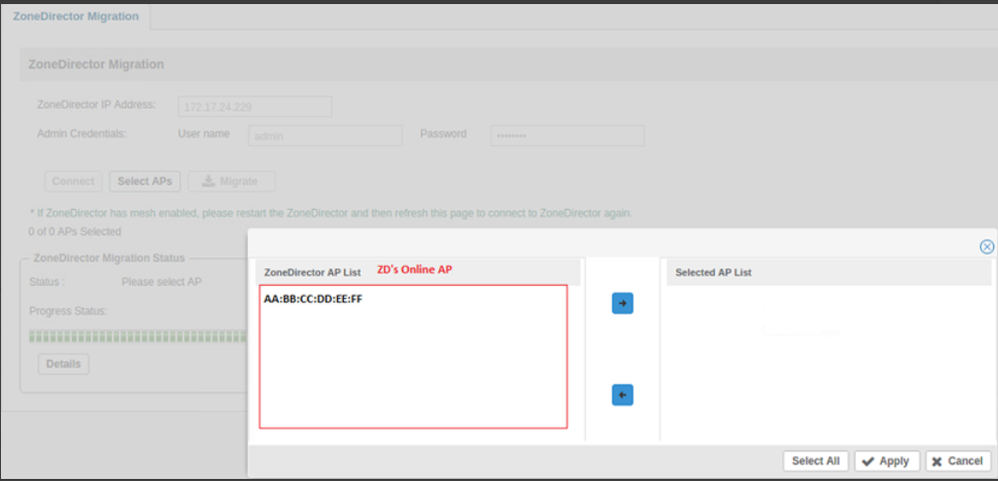Focus the User name input
The image size is (998, 481).
[x=325, y=135]
